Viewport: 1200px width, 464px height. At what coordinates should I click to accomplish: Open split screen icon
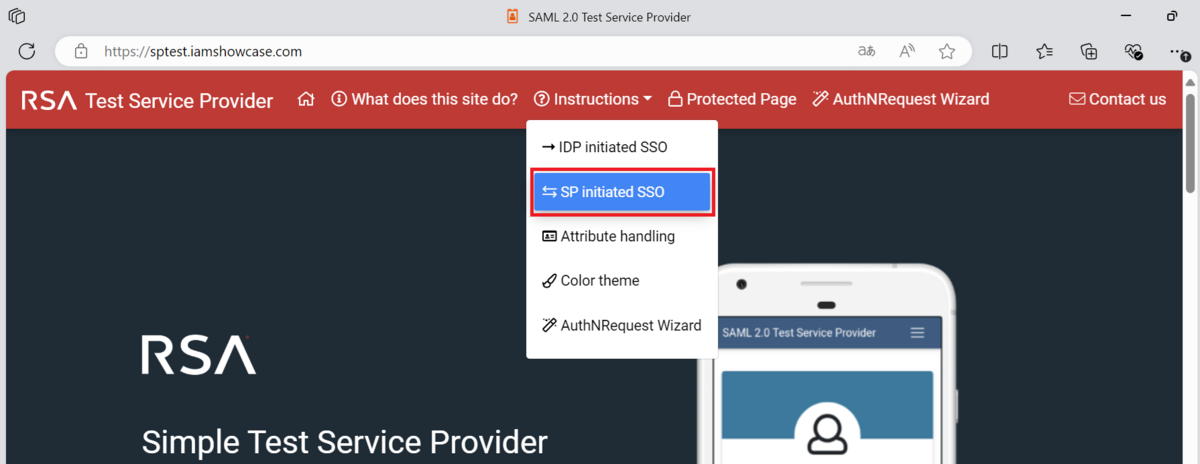(999, 51)
